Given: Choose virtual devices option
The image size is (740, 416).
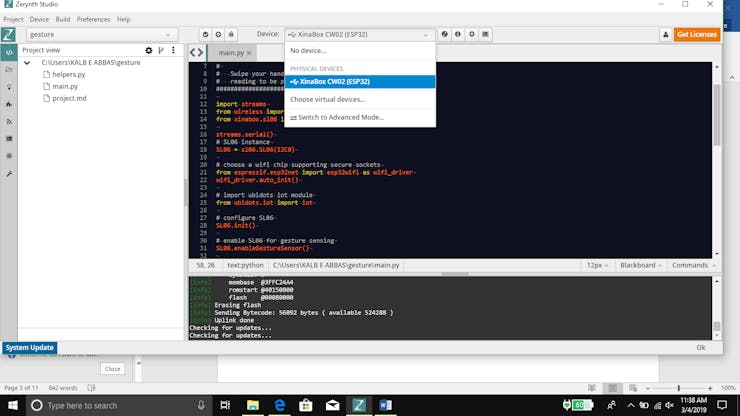Looking at the screenshot, I should click(x=360, y=100).
